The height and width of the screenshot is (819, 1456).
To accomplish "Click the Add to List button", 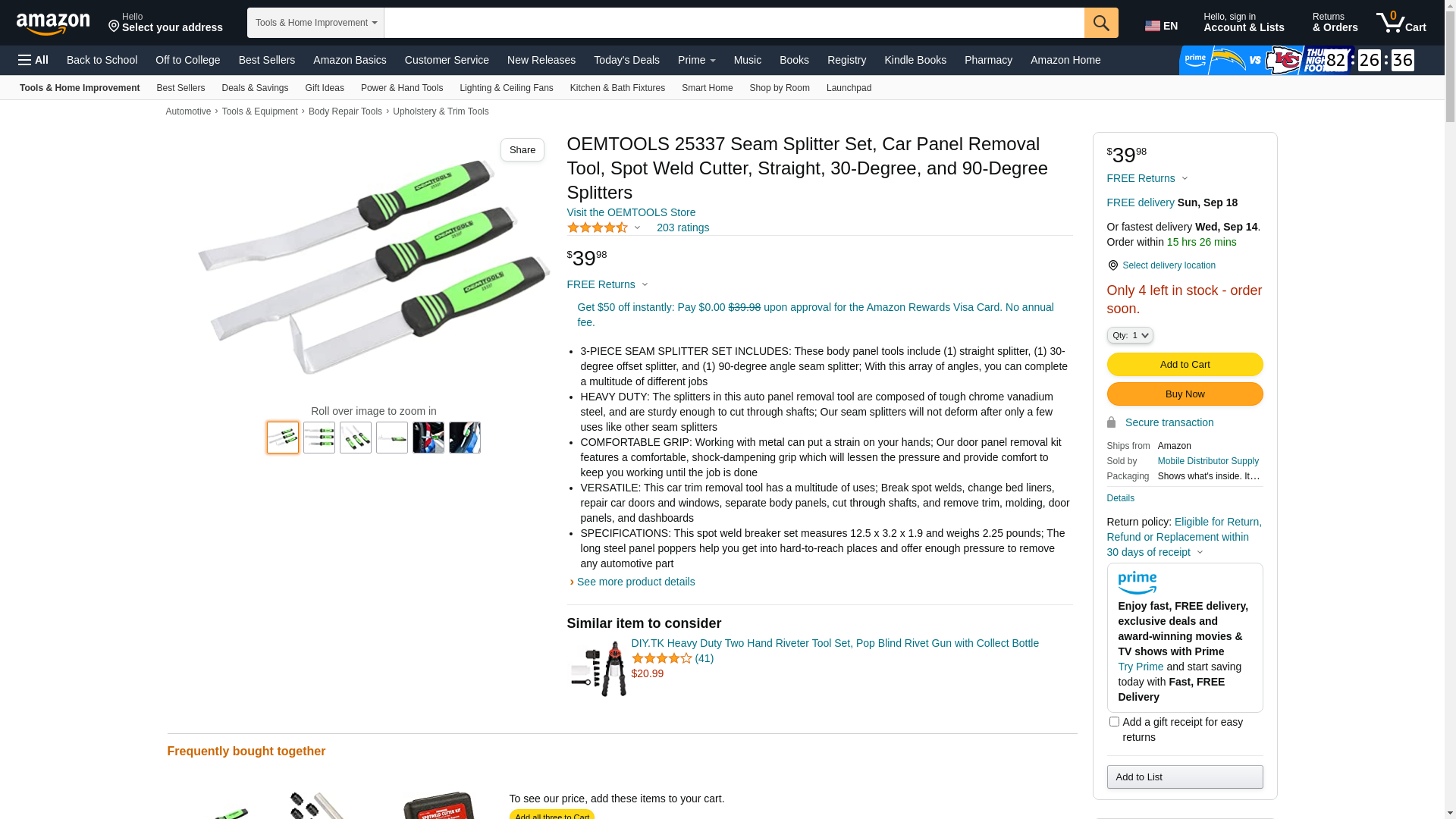I will click(x=1185, y=777).
